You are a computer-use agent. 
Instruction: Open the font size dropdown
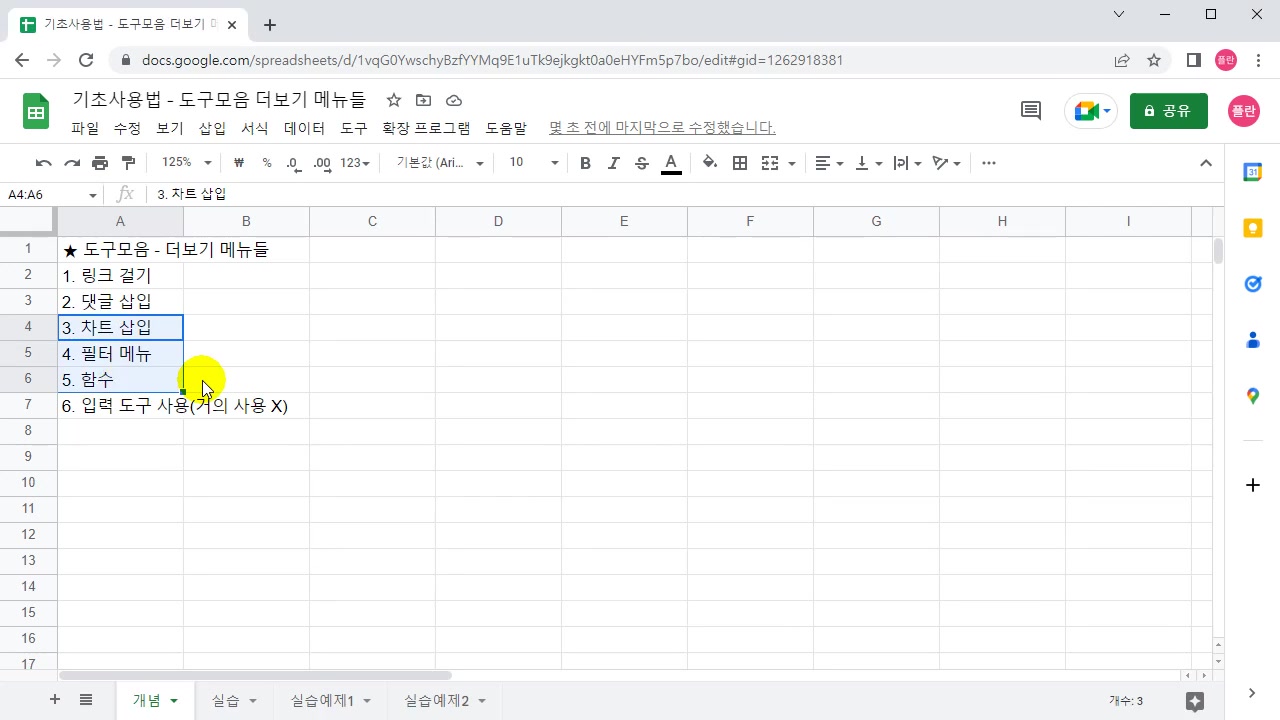pyautogui.click(x=553, y=162)
